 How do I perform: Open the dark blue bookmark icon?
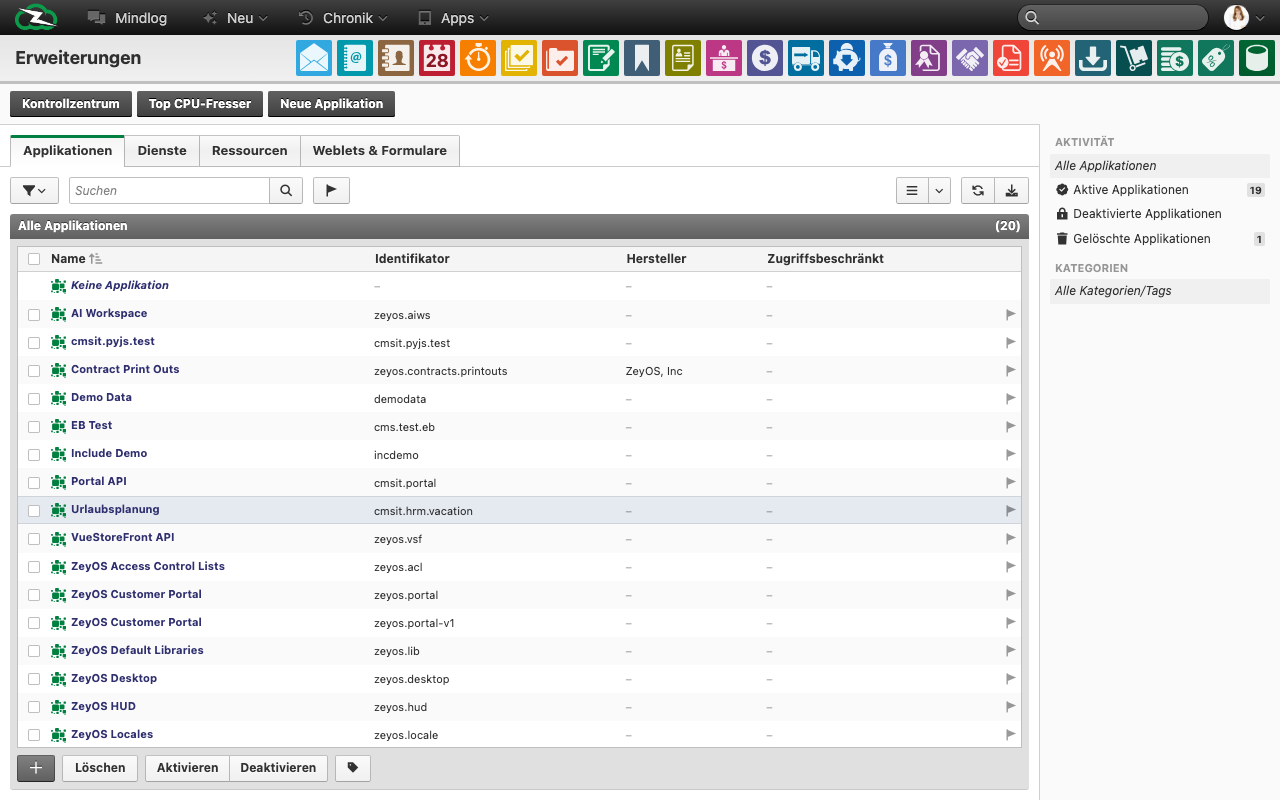[x=642, y=58]
